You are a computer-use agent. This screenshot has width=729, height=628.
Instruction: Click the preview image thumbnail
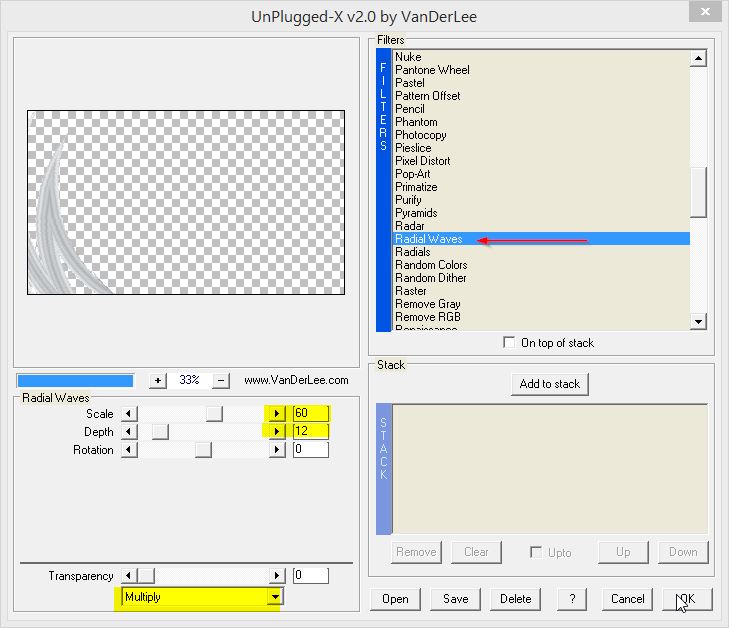pos(186,202)
